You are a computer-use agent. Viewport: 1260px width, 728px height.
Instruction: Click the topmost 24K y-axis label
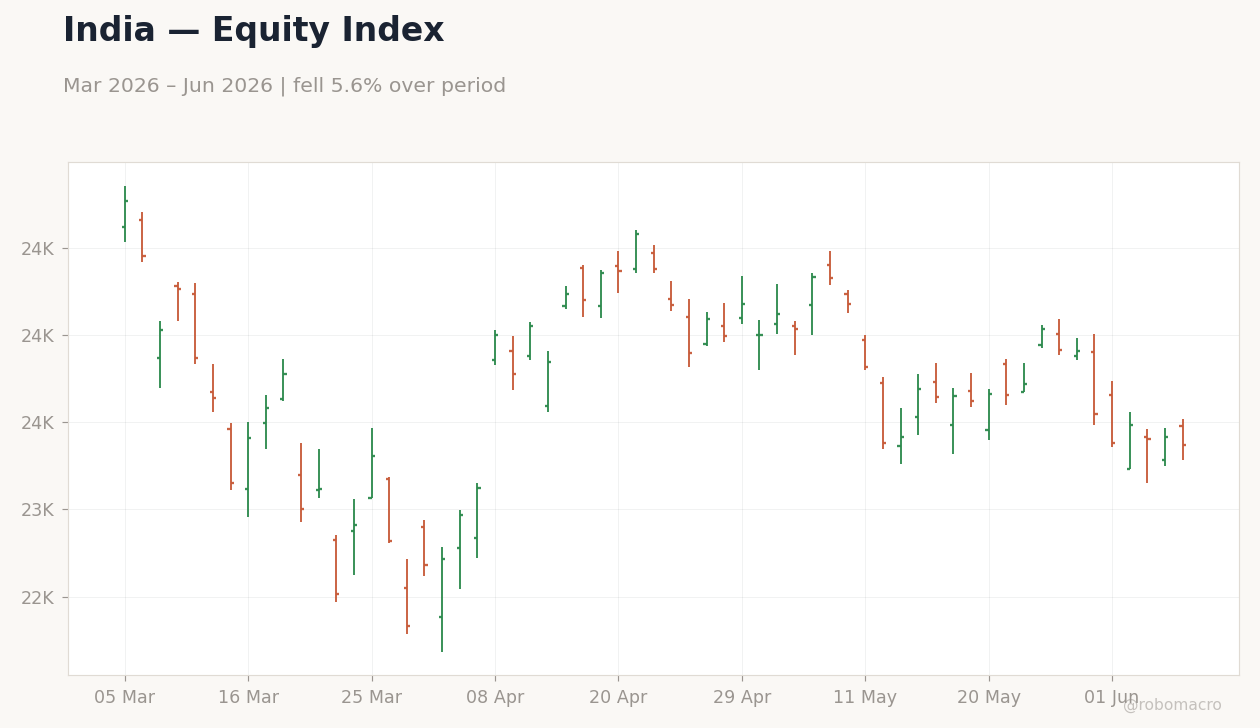point(37,248)
